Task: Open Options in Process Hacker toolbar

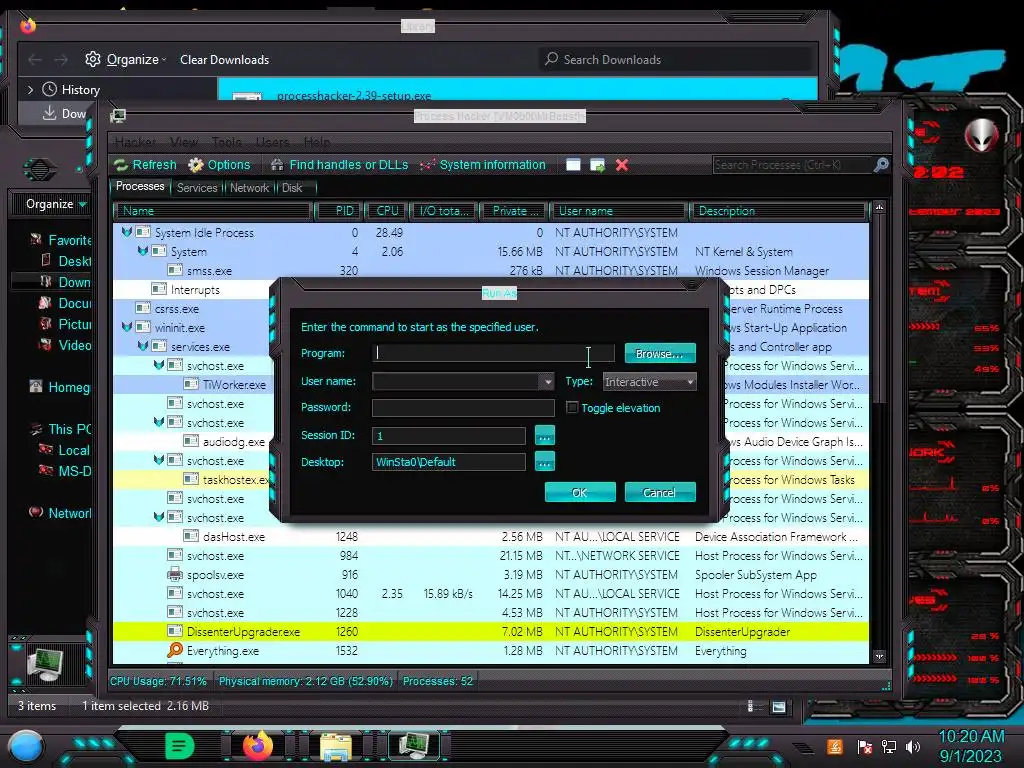Action: (219, 165)
